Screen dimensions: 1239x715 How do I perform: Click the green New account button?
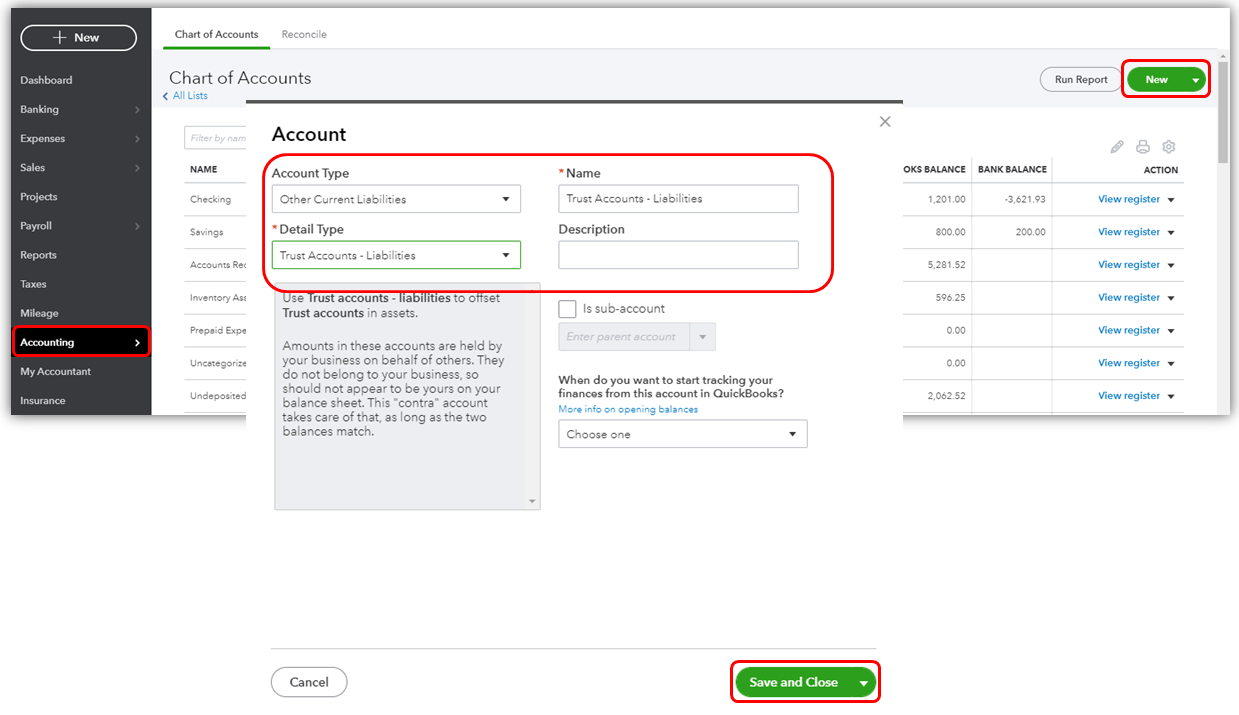(x=1156, y=80)
